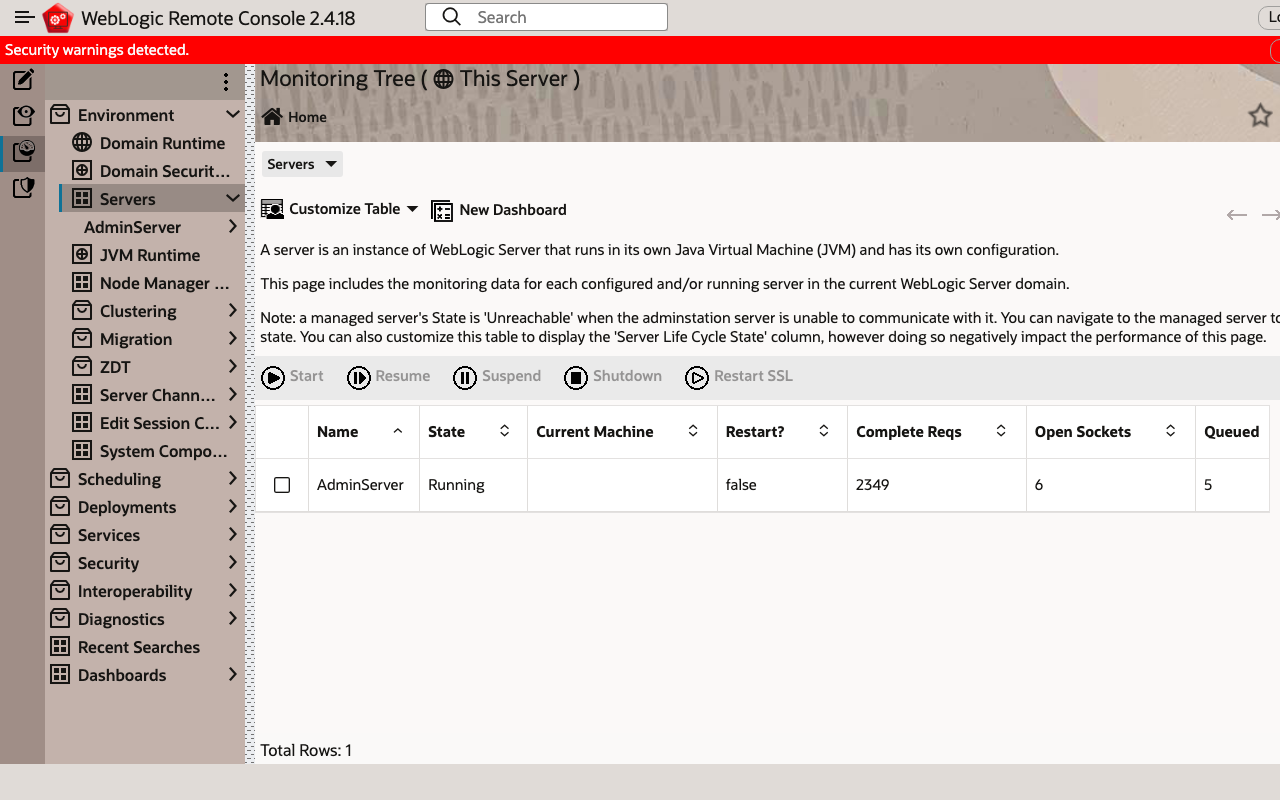
Task: Open the nav tree kebab menu
Action: 226,82
